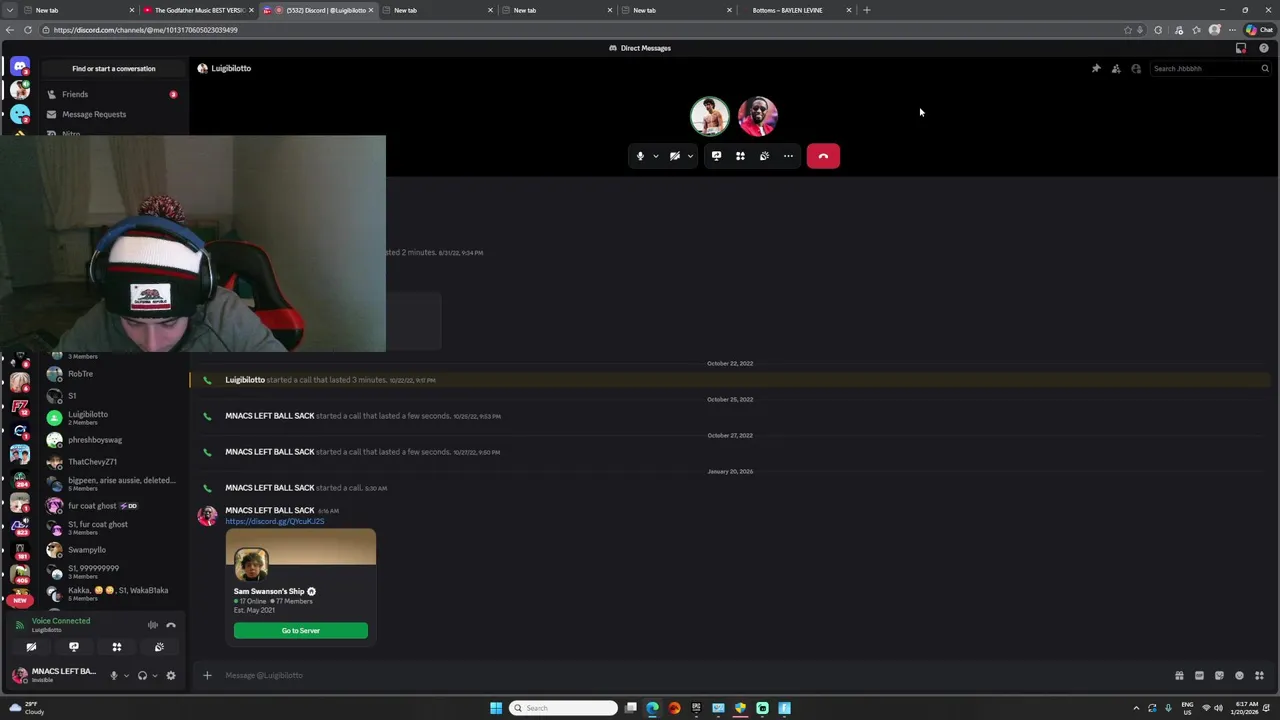Show hidden system tray icons
The height and width of the screenshot is (720, 1280).
[1136, 708]
